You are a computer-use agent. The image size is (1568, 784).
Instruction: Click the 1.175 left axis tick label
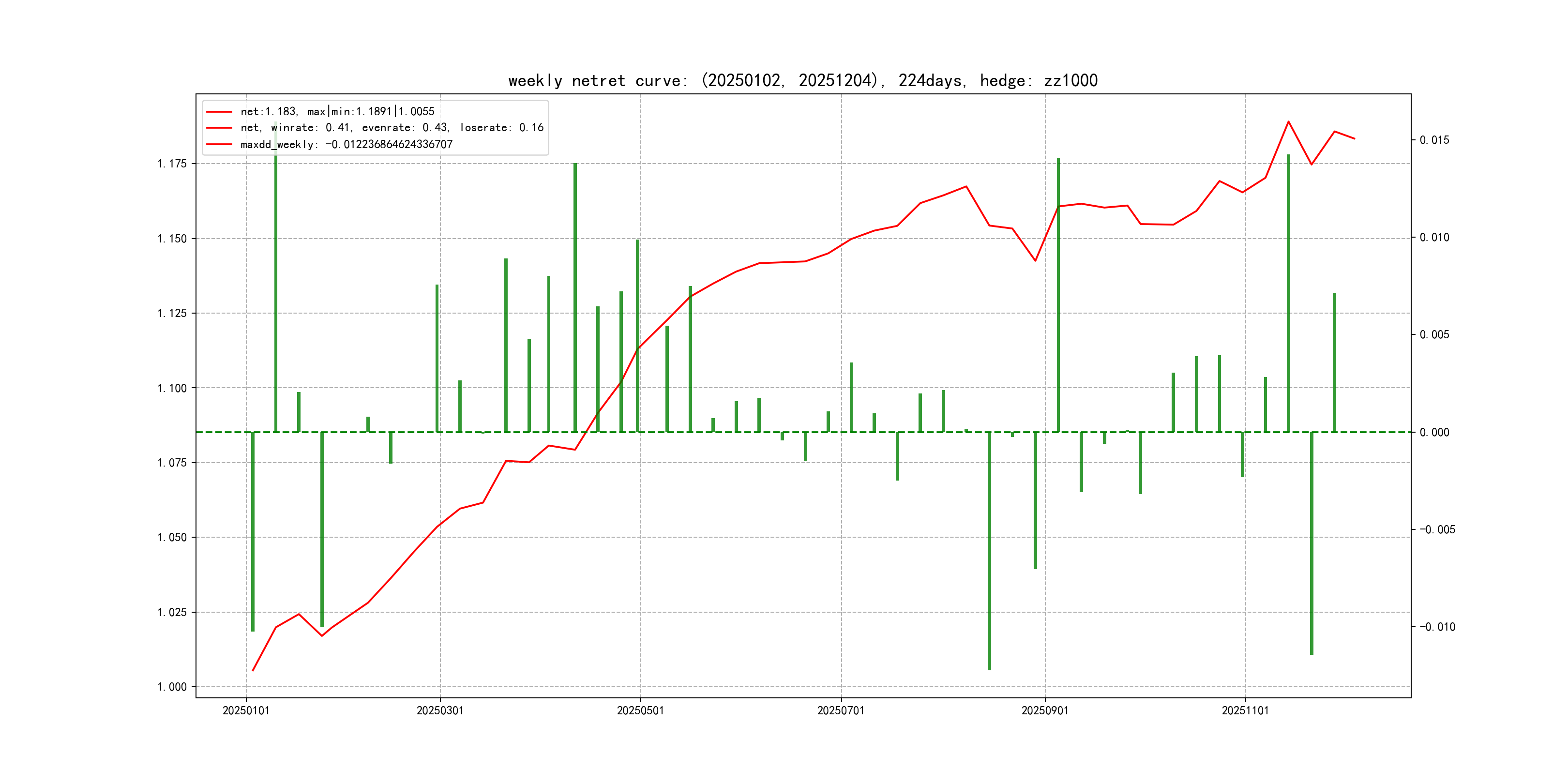coord(172,164)
